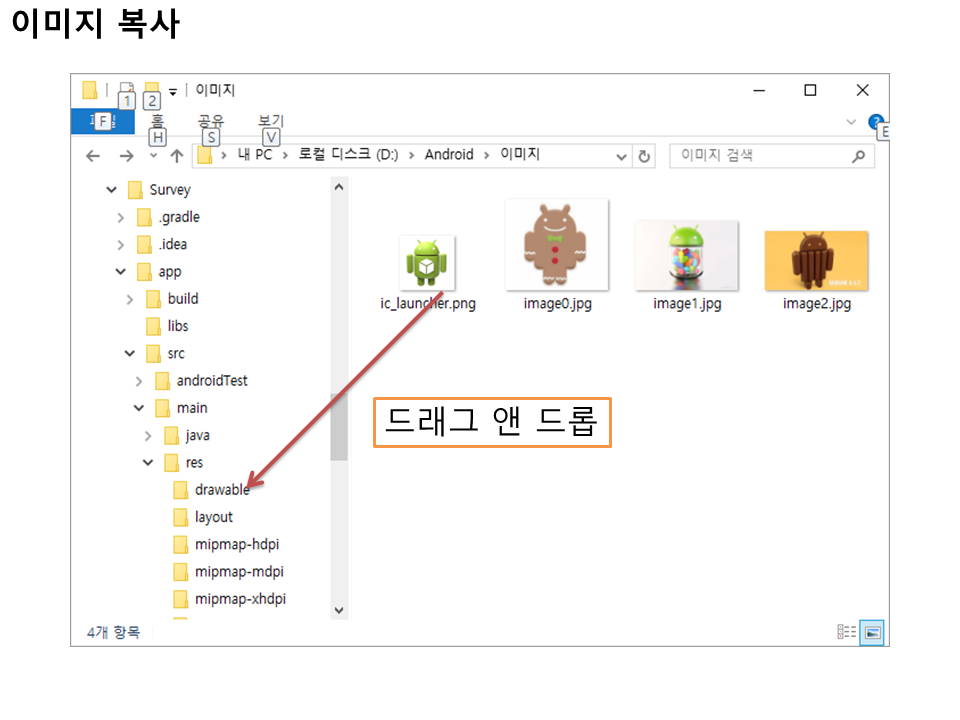The image size is (960, 720).
Task: Open the address bar history dropdown
Action: tap(621, 156)
